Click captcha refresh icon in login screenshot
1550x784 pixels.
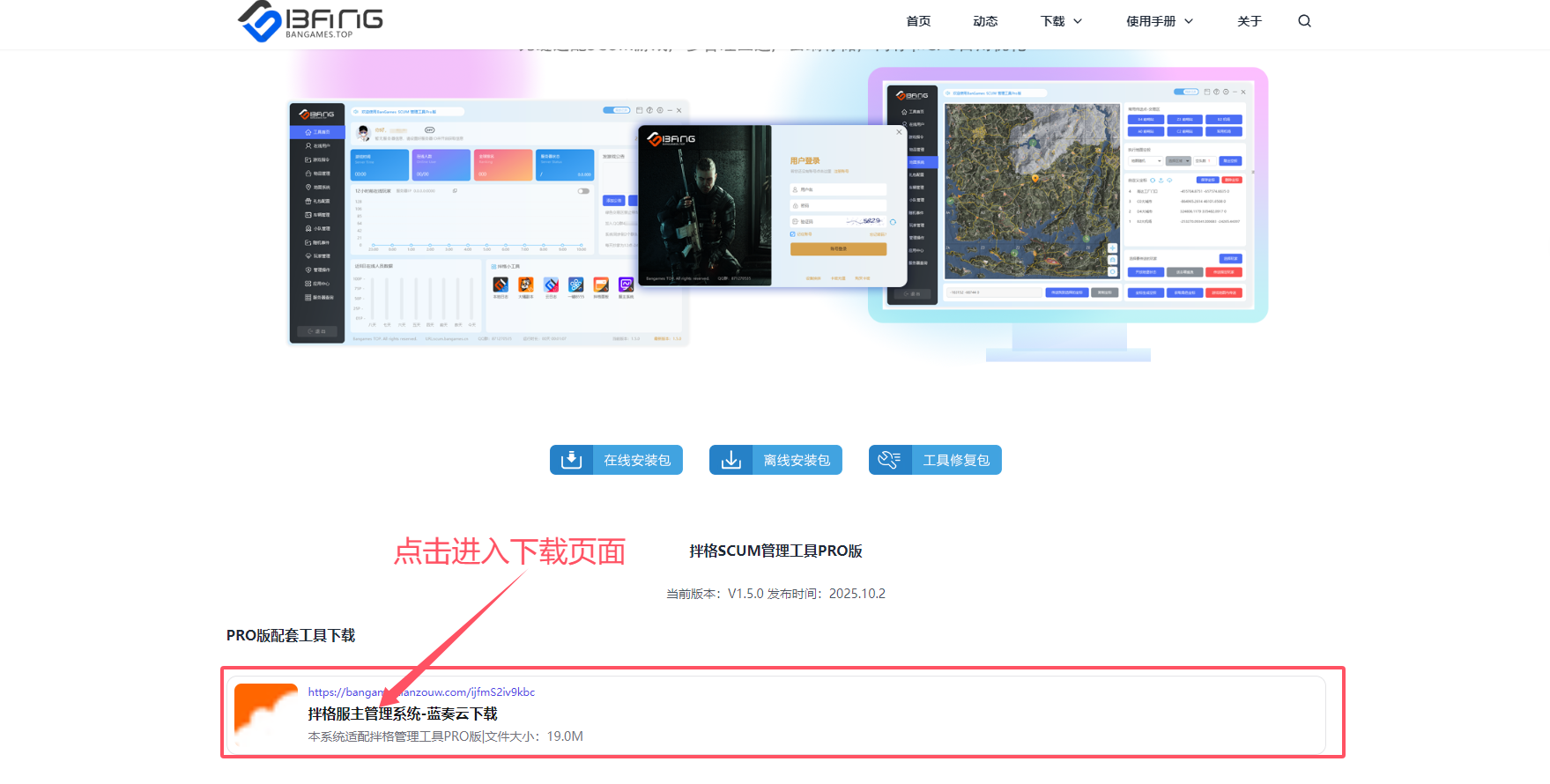pyautogui.click(x=893, y=222)
